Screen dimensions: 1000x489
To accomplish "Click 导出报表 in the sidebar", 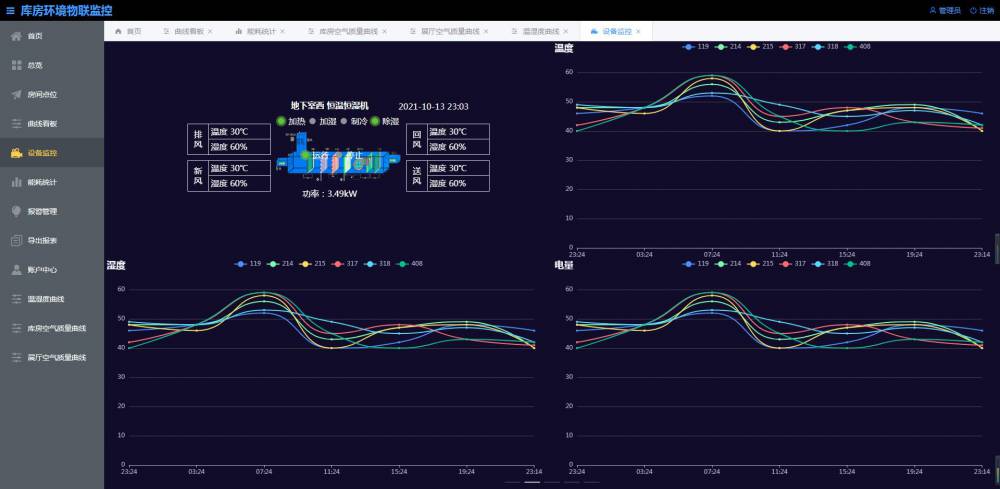I will pos(41,240).
